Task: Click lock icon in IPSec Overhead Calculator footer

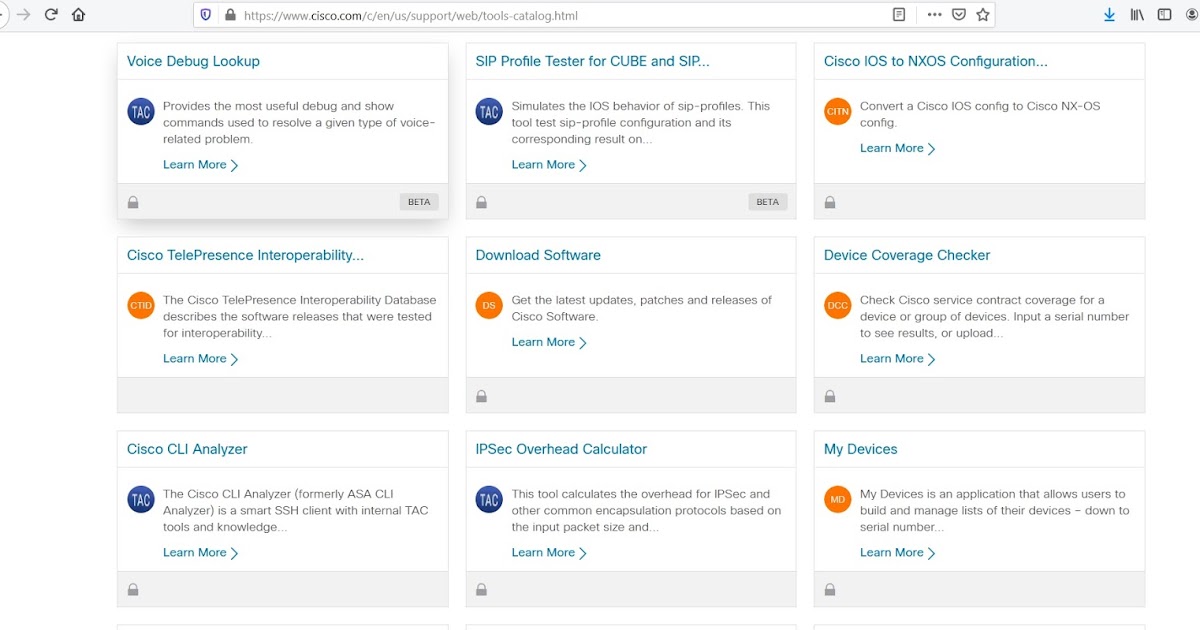Action: (x=481, y=590)
